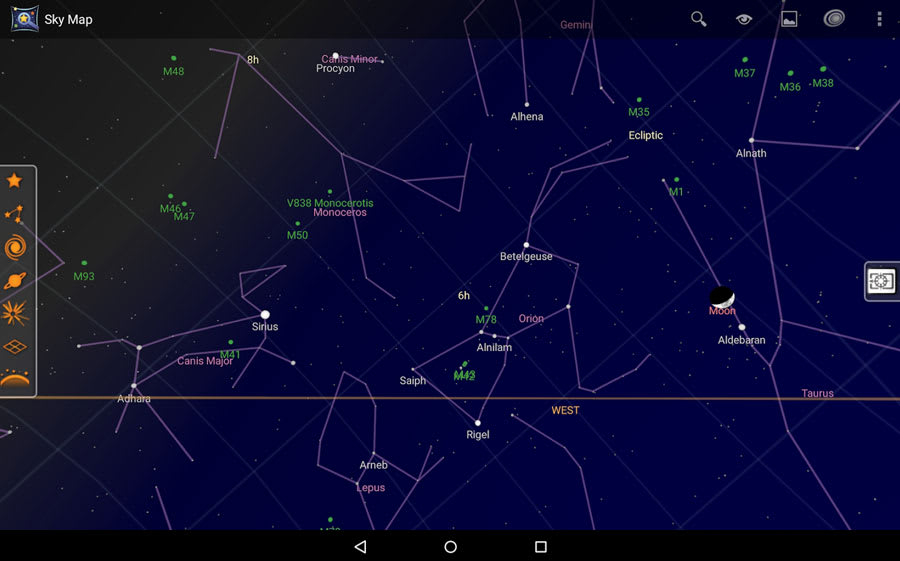The width and height of the screenshot is (900, 561).
Task: Tap the Adhara label
Action: pos(134,398)
